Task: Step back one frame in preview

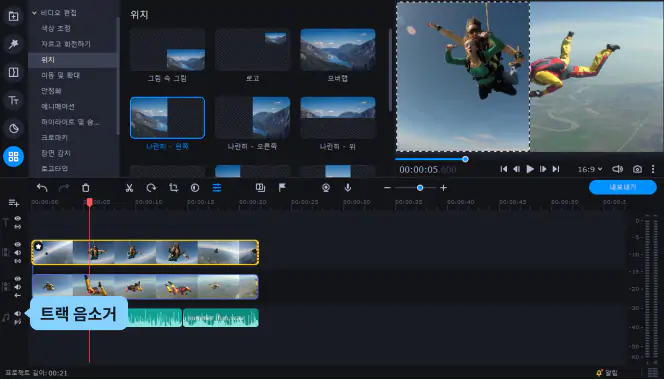Action: (517, 169)
